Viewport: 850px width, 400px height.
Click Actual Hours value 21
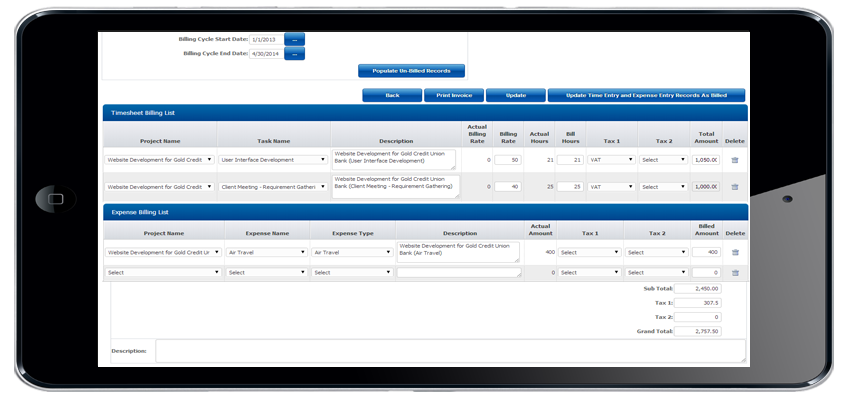coord(550,160)
